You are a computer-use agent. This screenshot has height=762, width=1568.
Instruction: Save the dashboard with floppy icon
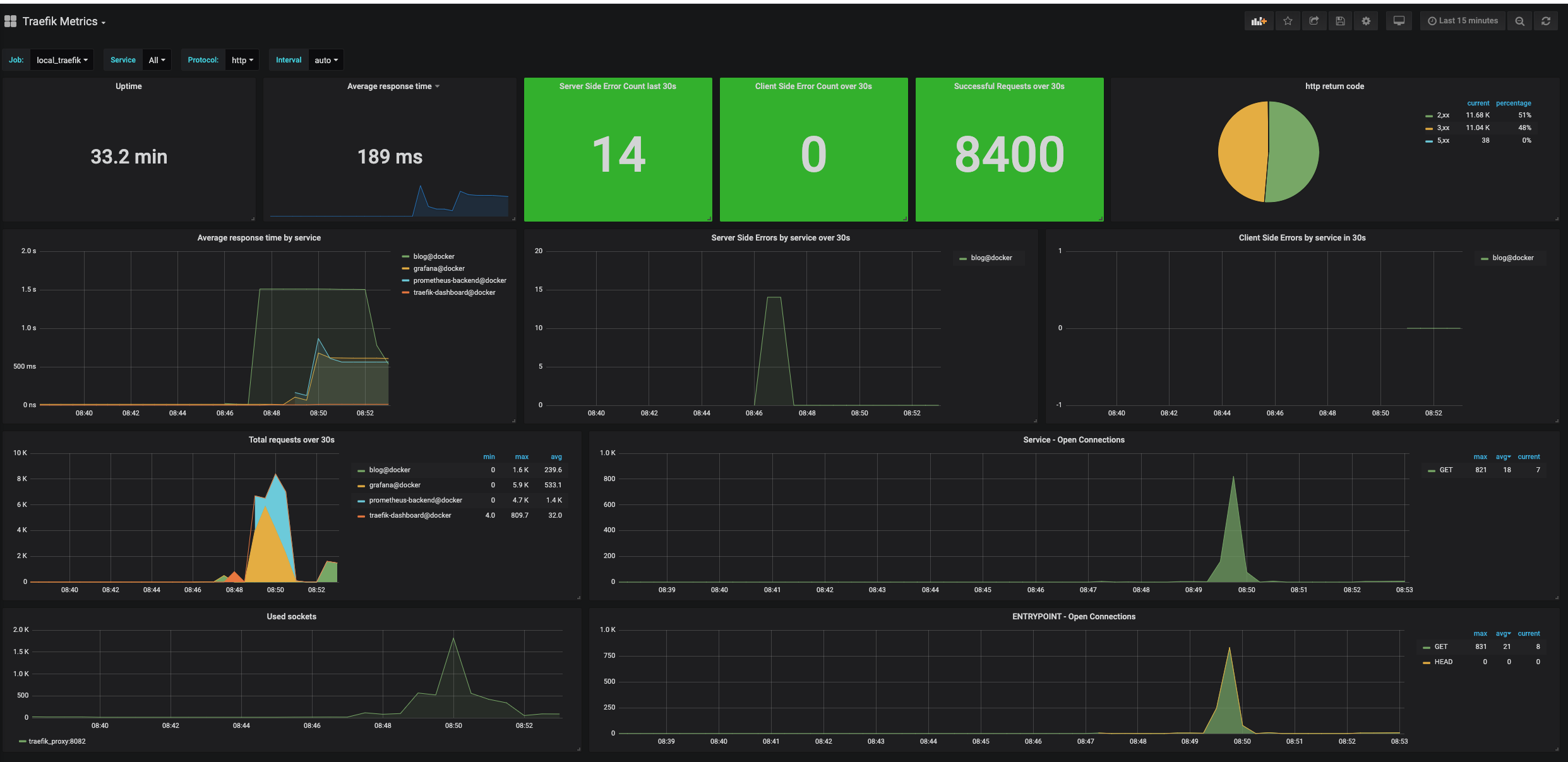(1340, 21)
